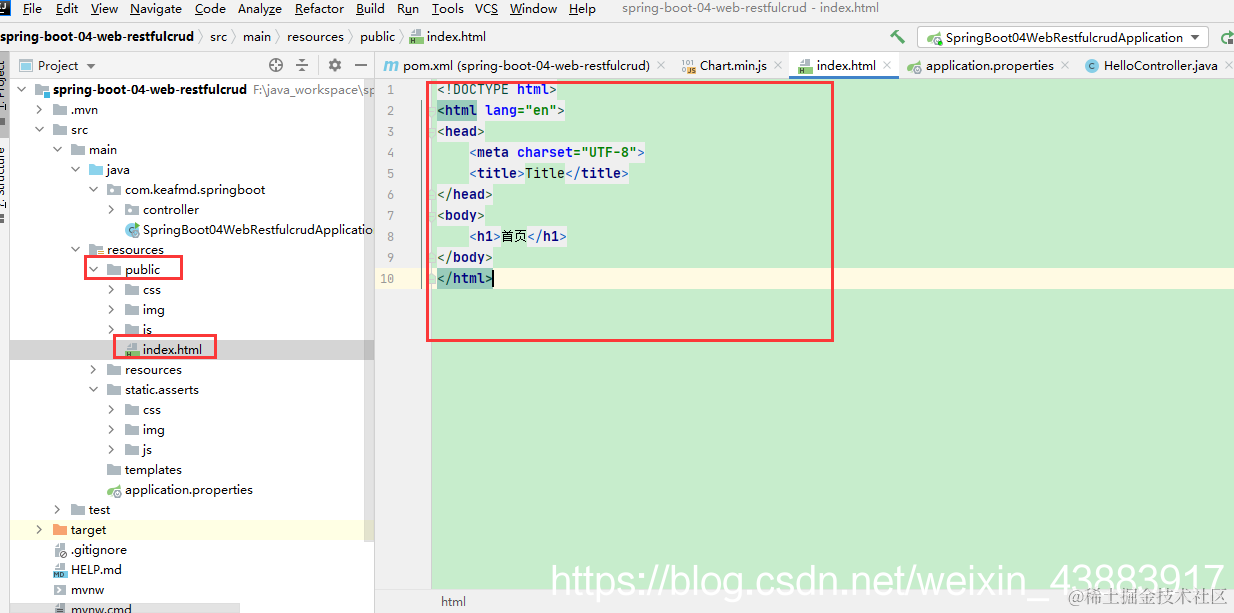This screenshot has height=613, width=1234.
Task: Select the templates folder in tree
Action: click(x=153, y=470)
